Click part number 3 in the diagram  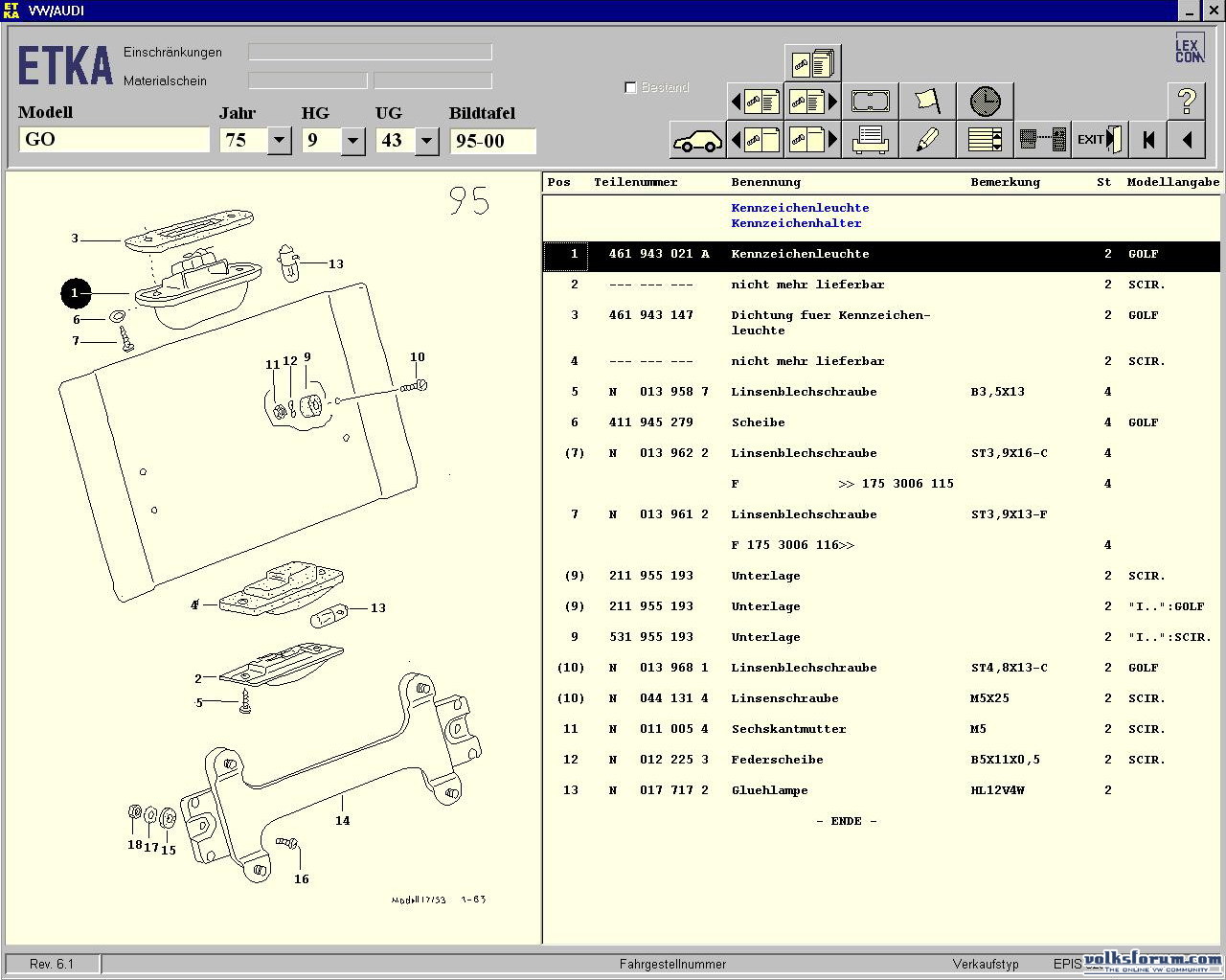click(x=75, y=239)
